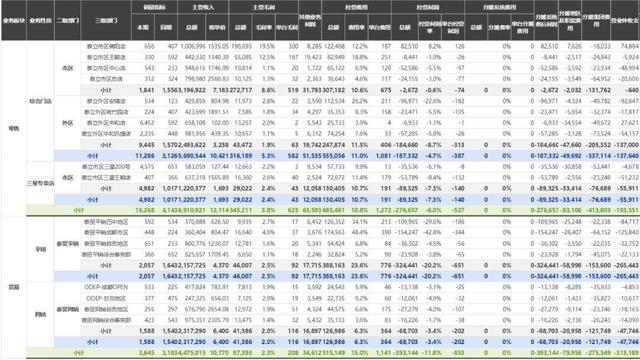Click the 三星专卖店 business type cell
This screenshot has height=360, width=640.
(x=40, y=183)
